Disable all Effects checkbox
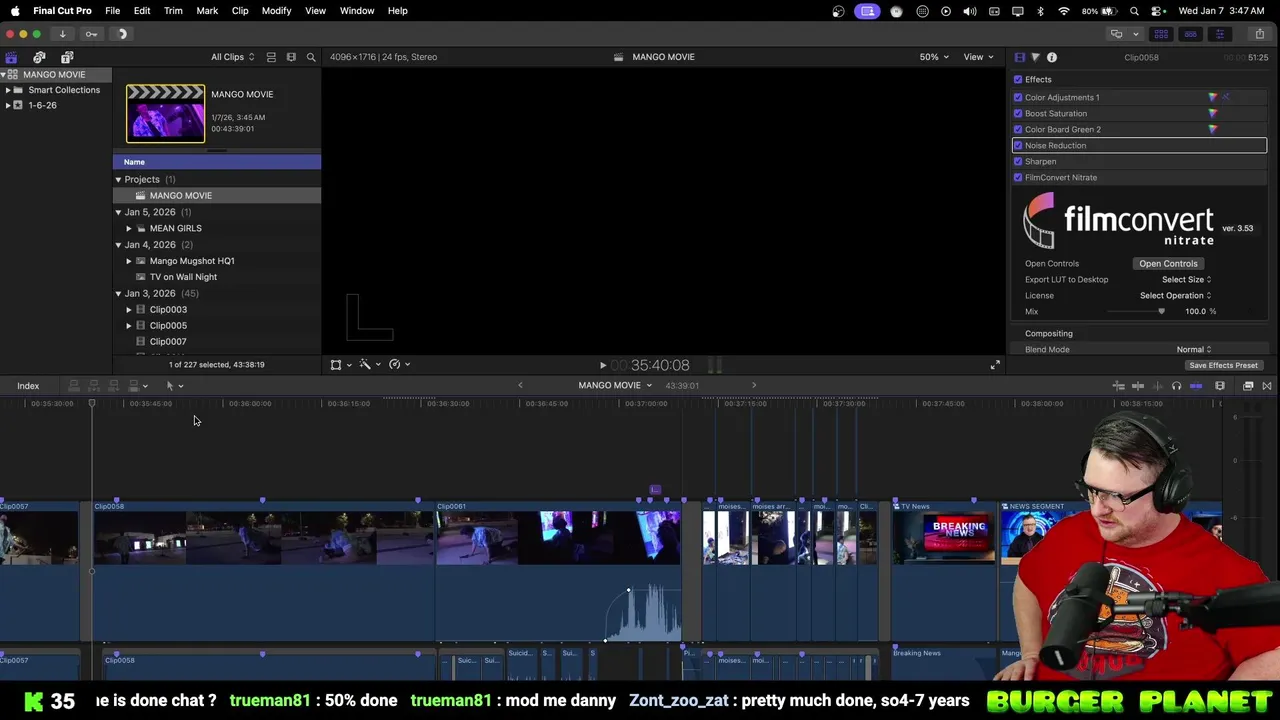Screen dimensions: 1280x720 (x=1018, y=79)
